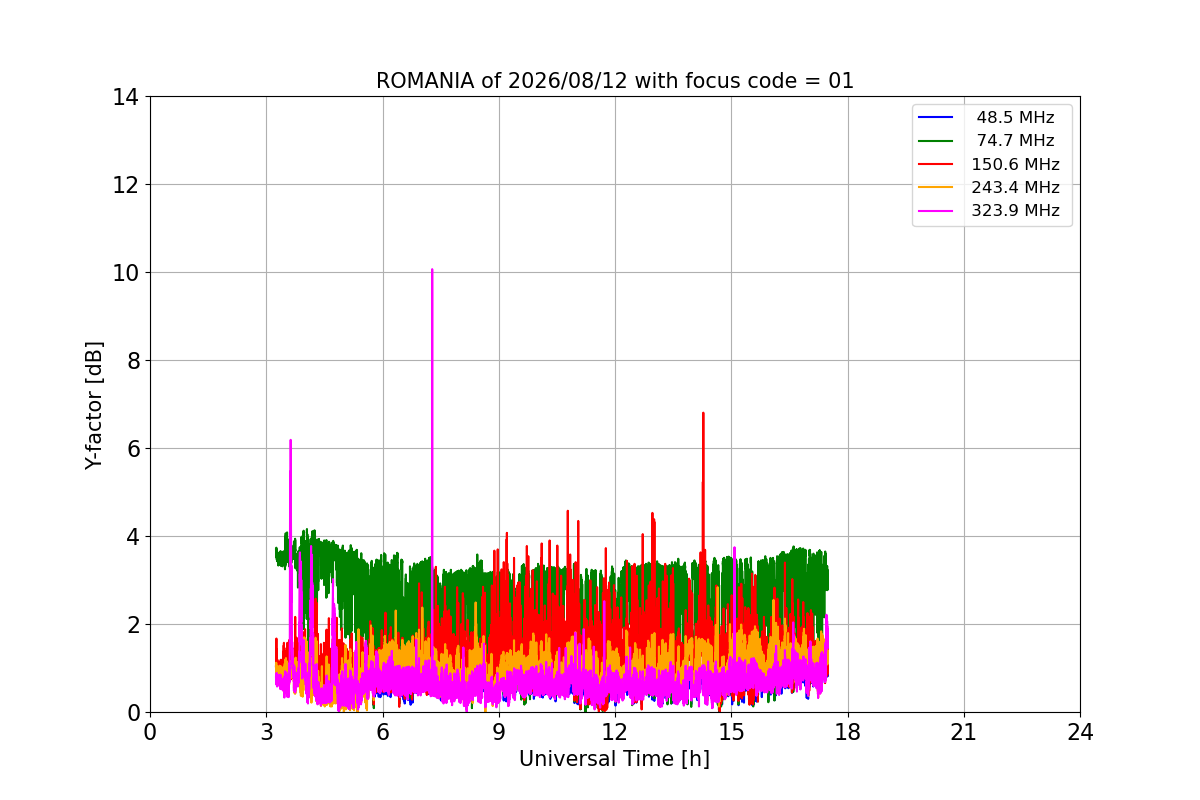Click the Y-factor [dB] axis label
The height and width of the screenshot is (800, 1200).
point(94,404)
